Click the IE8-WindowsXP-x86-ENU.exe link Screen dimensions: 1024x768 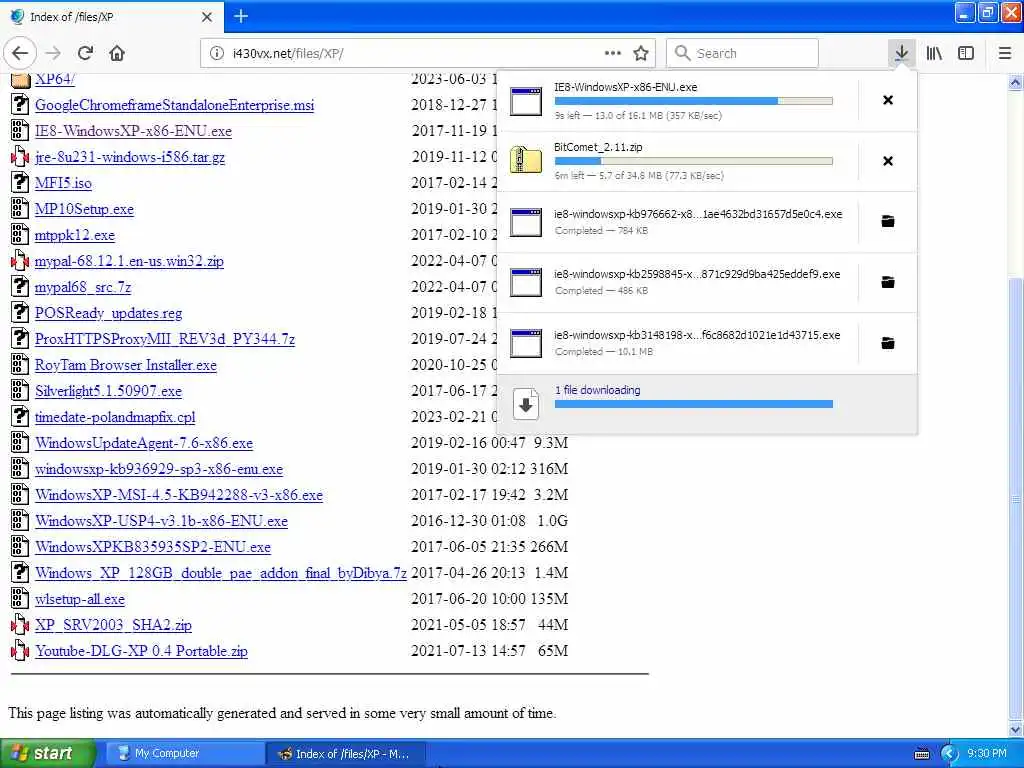point(133,131)
